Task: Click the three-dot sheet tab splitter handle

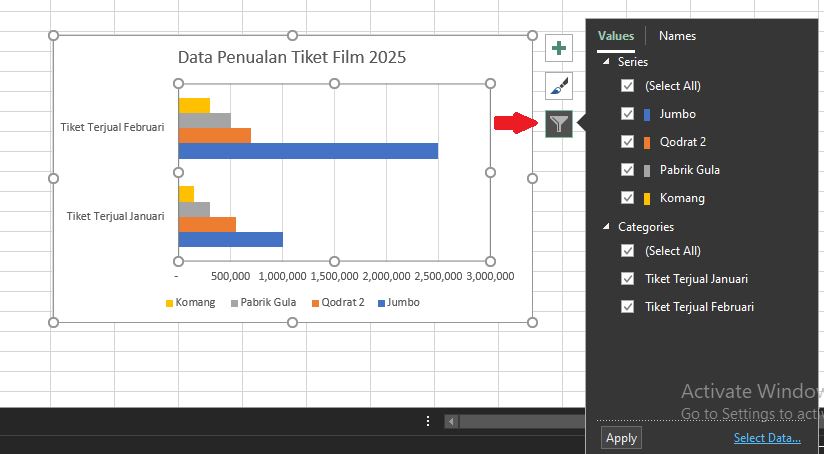Action: [x=428, y=421]
